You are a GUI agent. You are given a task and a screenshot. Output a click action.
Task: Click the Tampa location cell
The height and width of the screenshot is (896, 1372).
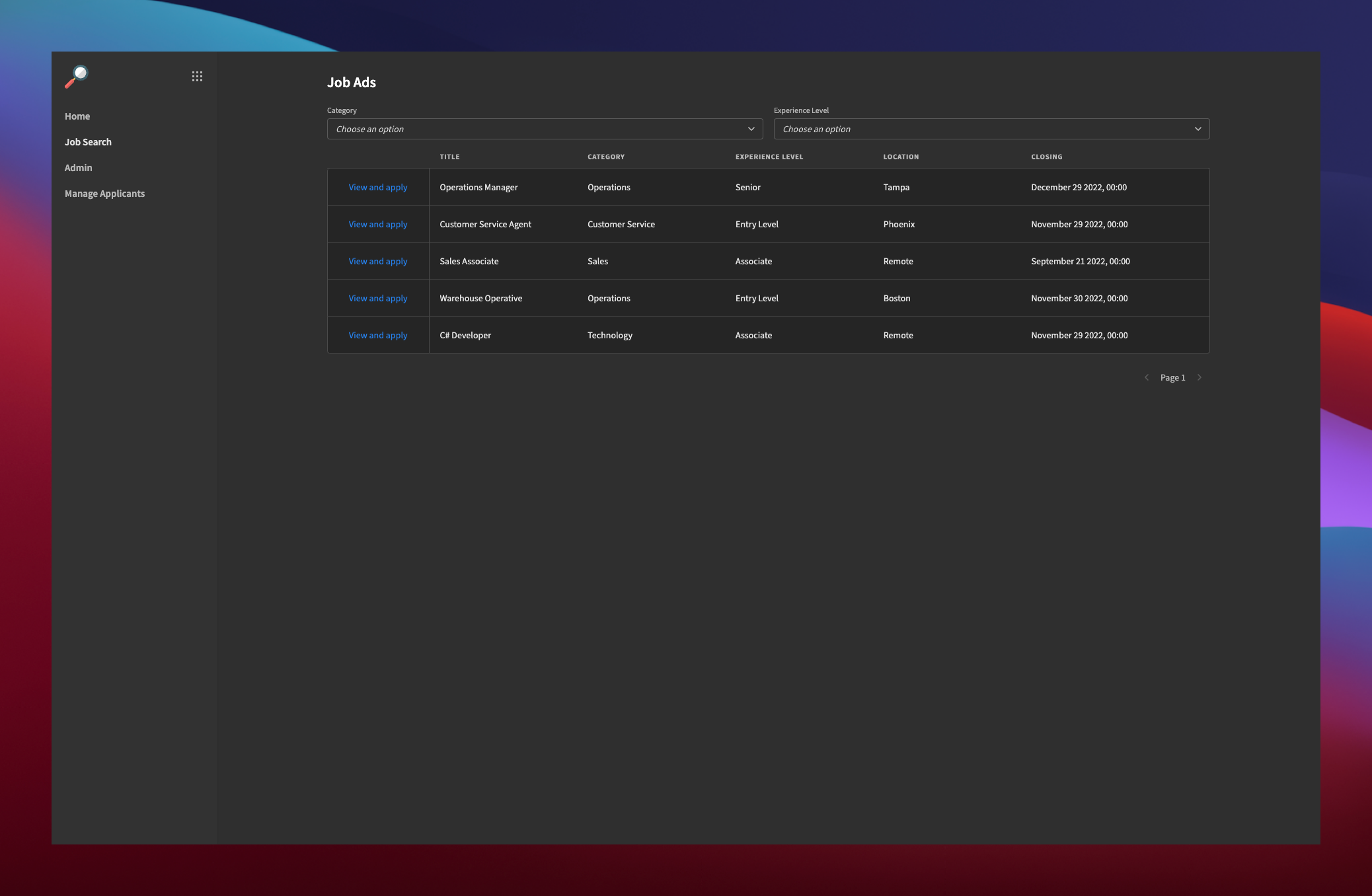click(896, 187)
